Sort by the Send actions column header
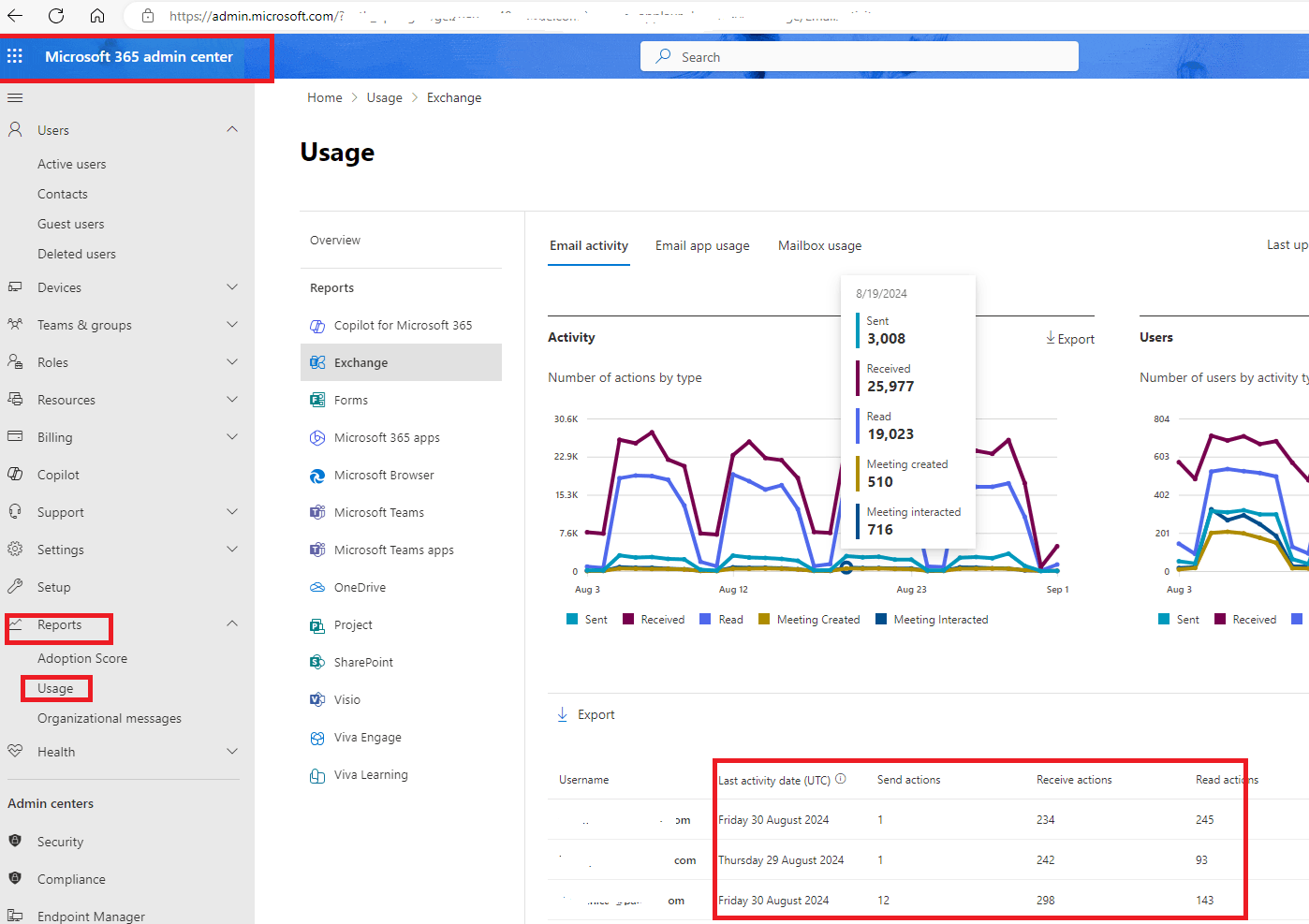 pyautogui.click(x=909, y=780)
